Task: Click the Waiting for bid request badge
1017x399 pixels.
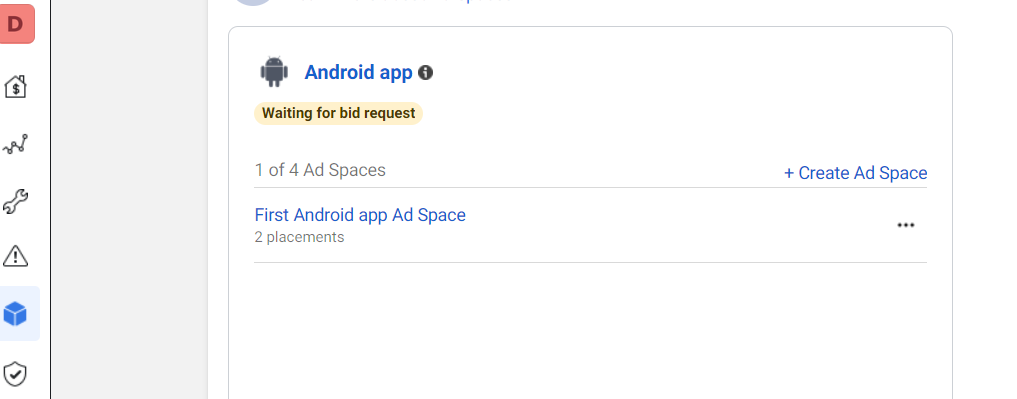Action: tap(338, 113)
